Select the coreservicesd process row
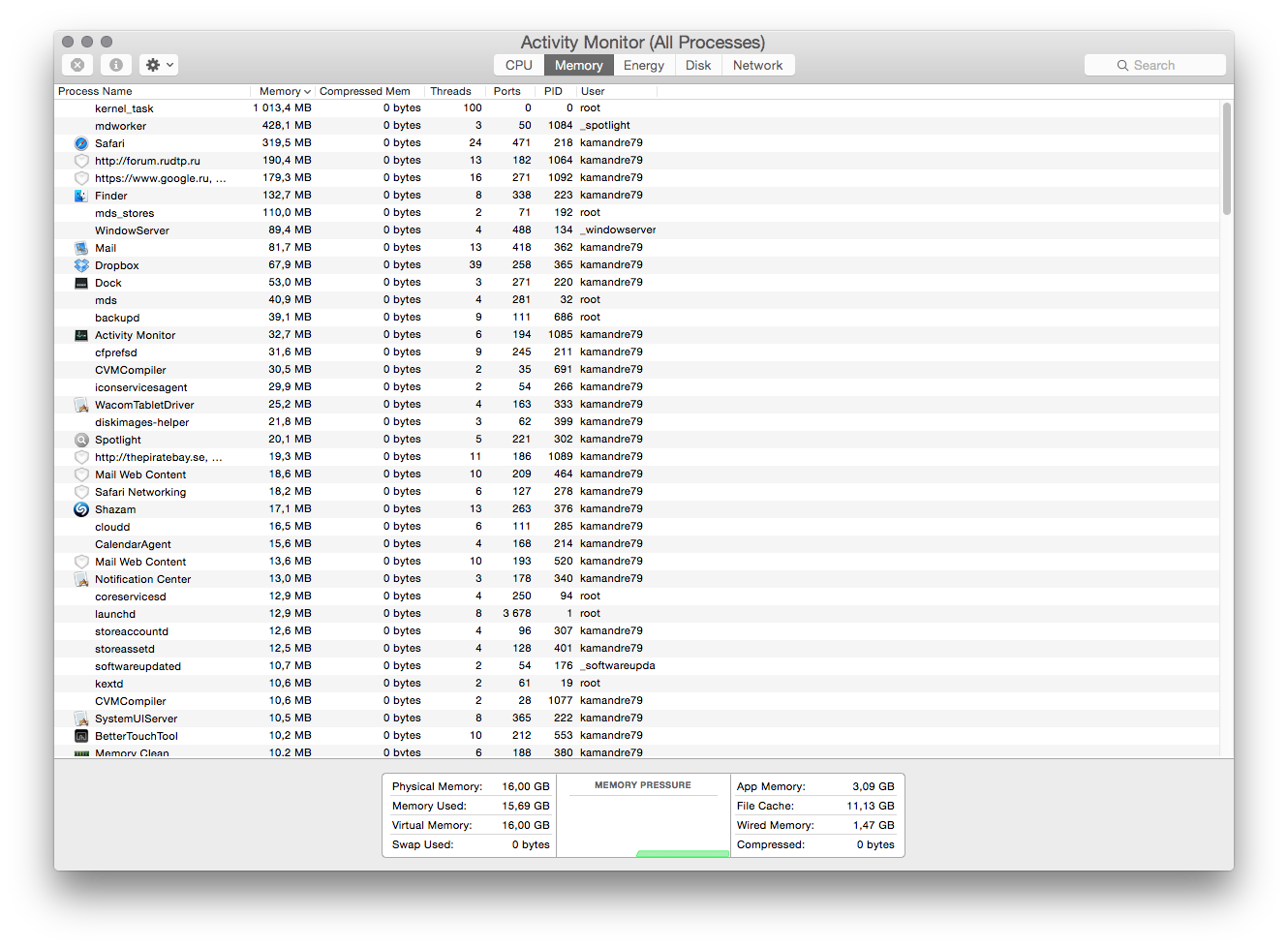Viewport: 1288px width, 948px height. [637, 596]
